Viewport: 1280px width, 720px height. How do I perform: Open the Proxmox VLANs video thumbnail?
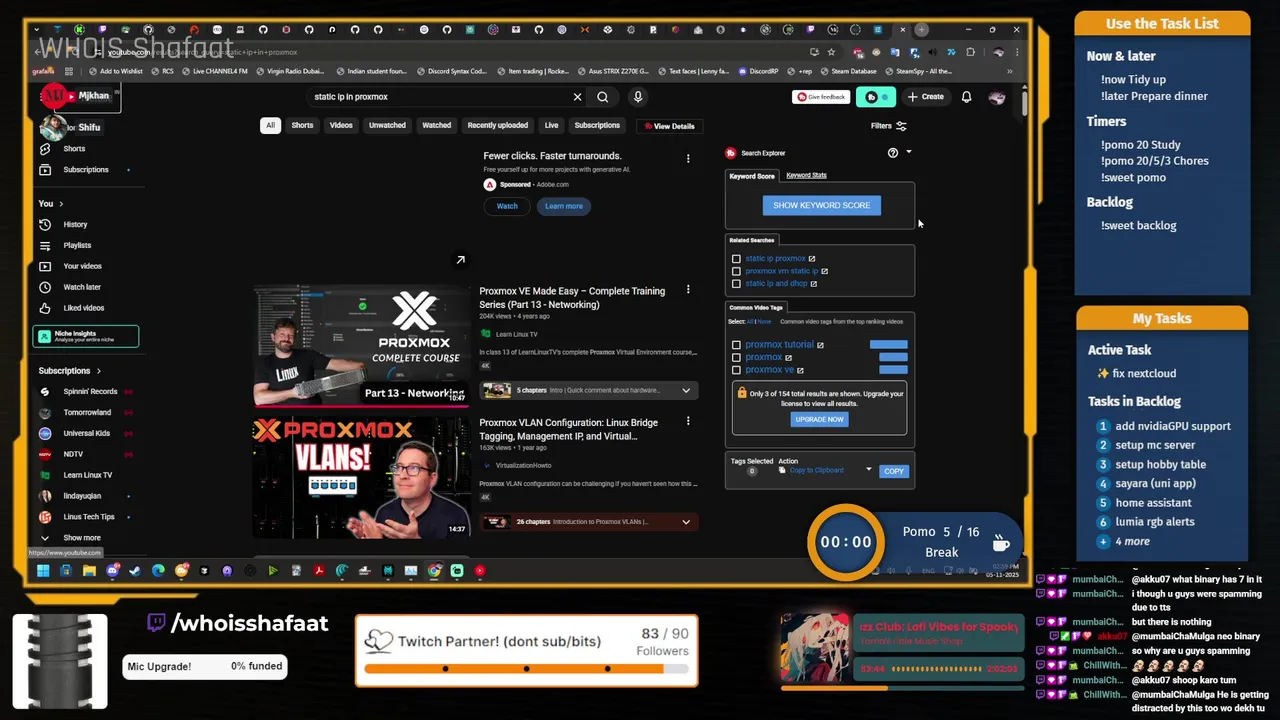coord(361,478)
